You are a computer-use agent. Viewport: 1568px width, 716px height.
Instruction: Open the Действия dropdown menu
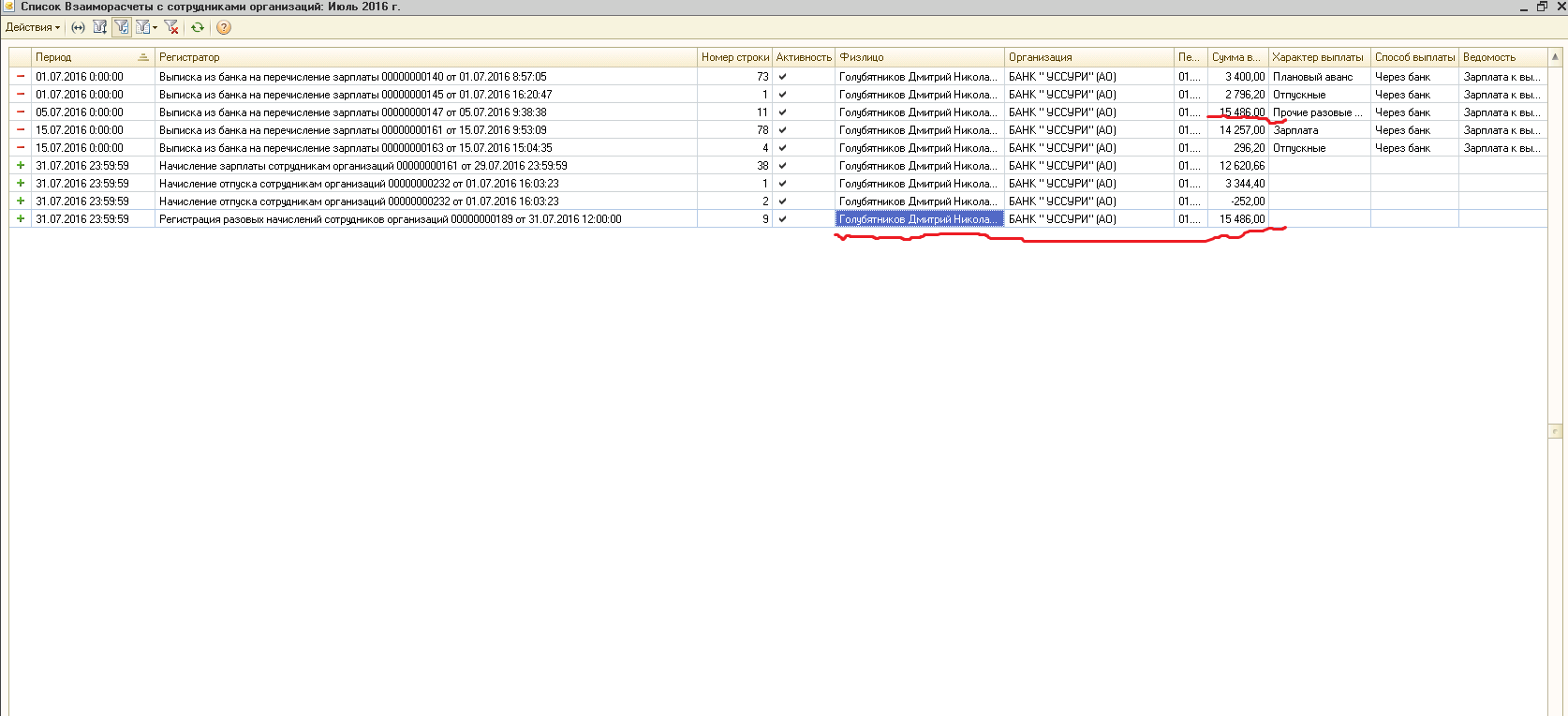tap(33, 27)
